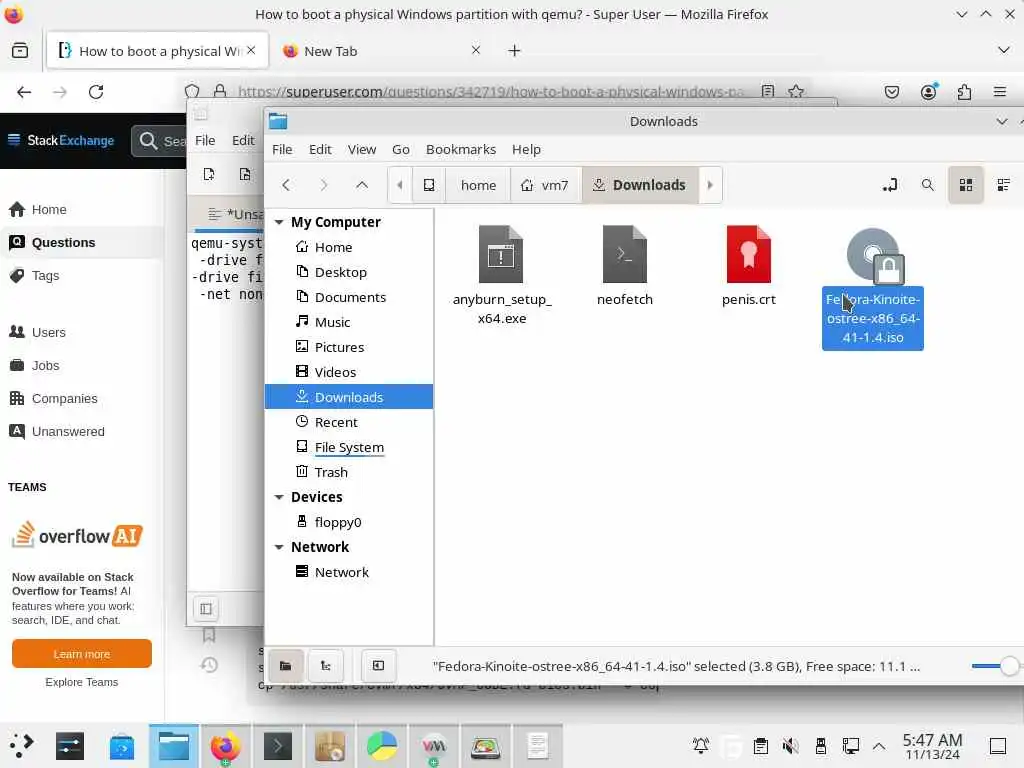Select Fedora-Kinoite ISO file

[872, 287]
